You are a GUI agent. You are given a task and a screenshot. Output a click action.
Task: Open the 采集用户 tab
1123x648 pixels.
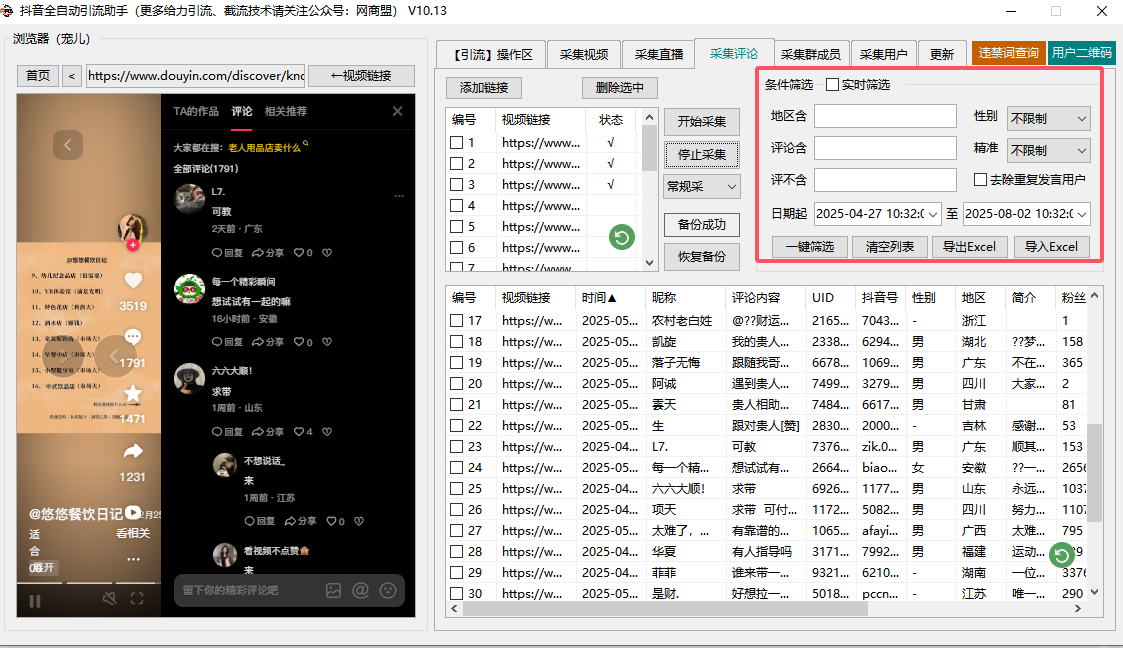pyautogui.click(x=883, y=54)
